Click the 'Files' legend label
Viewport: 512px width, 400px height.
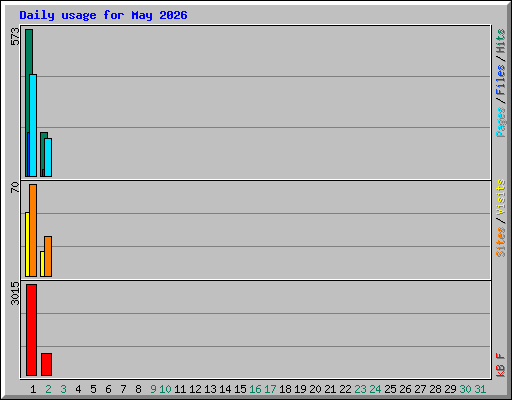click(500, 80)
